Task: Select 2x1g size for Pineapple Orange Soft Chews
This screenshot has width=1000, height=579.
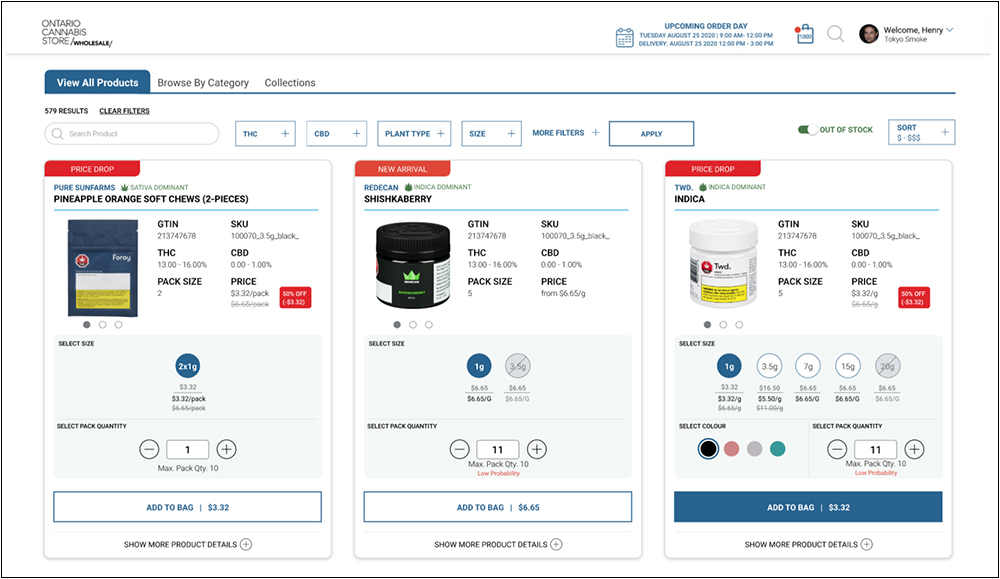Action: coord(188,366)
